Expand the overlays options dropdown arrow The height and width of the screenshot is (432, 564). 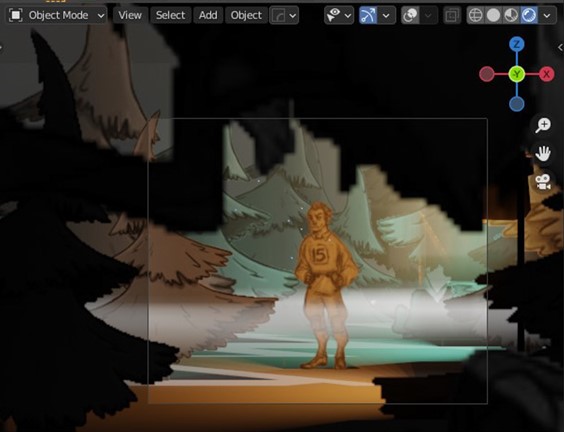coord(428,15)
